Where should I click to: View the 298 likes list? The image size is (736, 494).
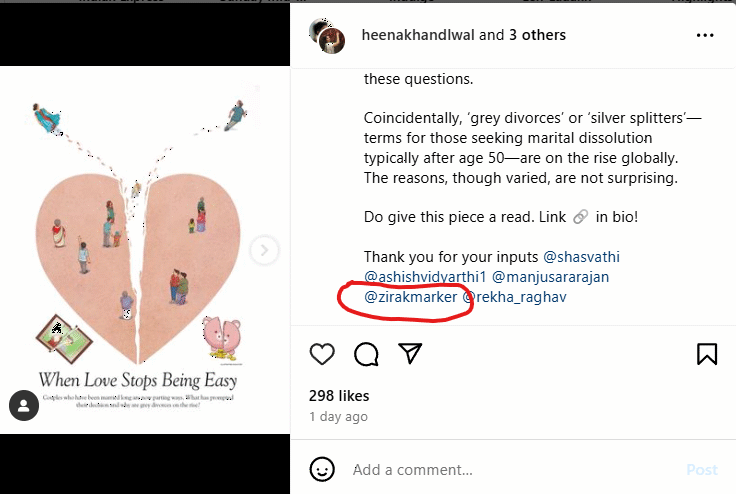pos(339,396)
